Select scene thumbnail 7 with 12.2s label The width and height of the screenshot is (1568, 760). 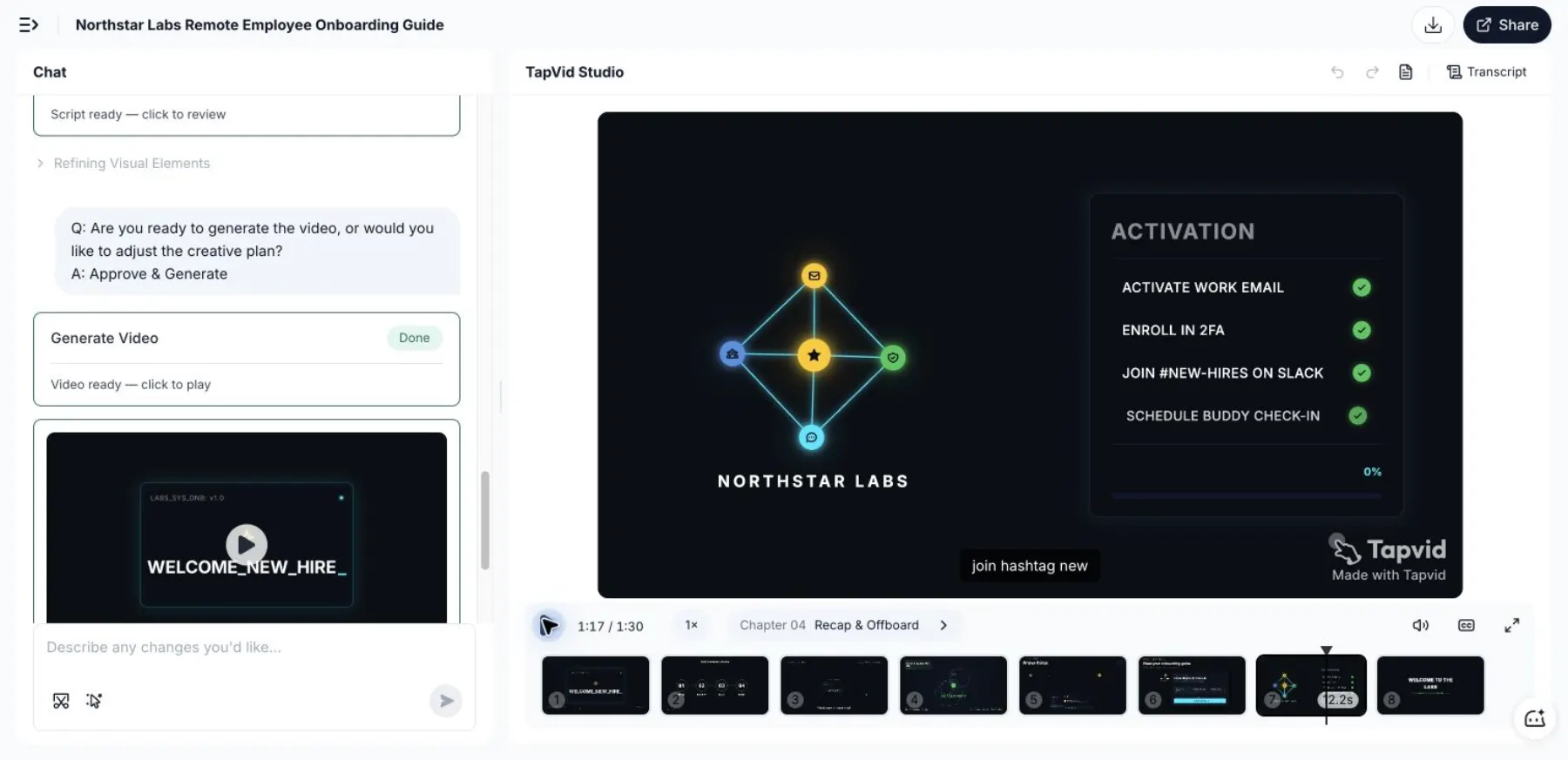[1311, 685]
